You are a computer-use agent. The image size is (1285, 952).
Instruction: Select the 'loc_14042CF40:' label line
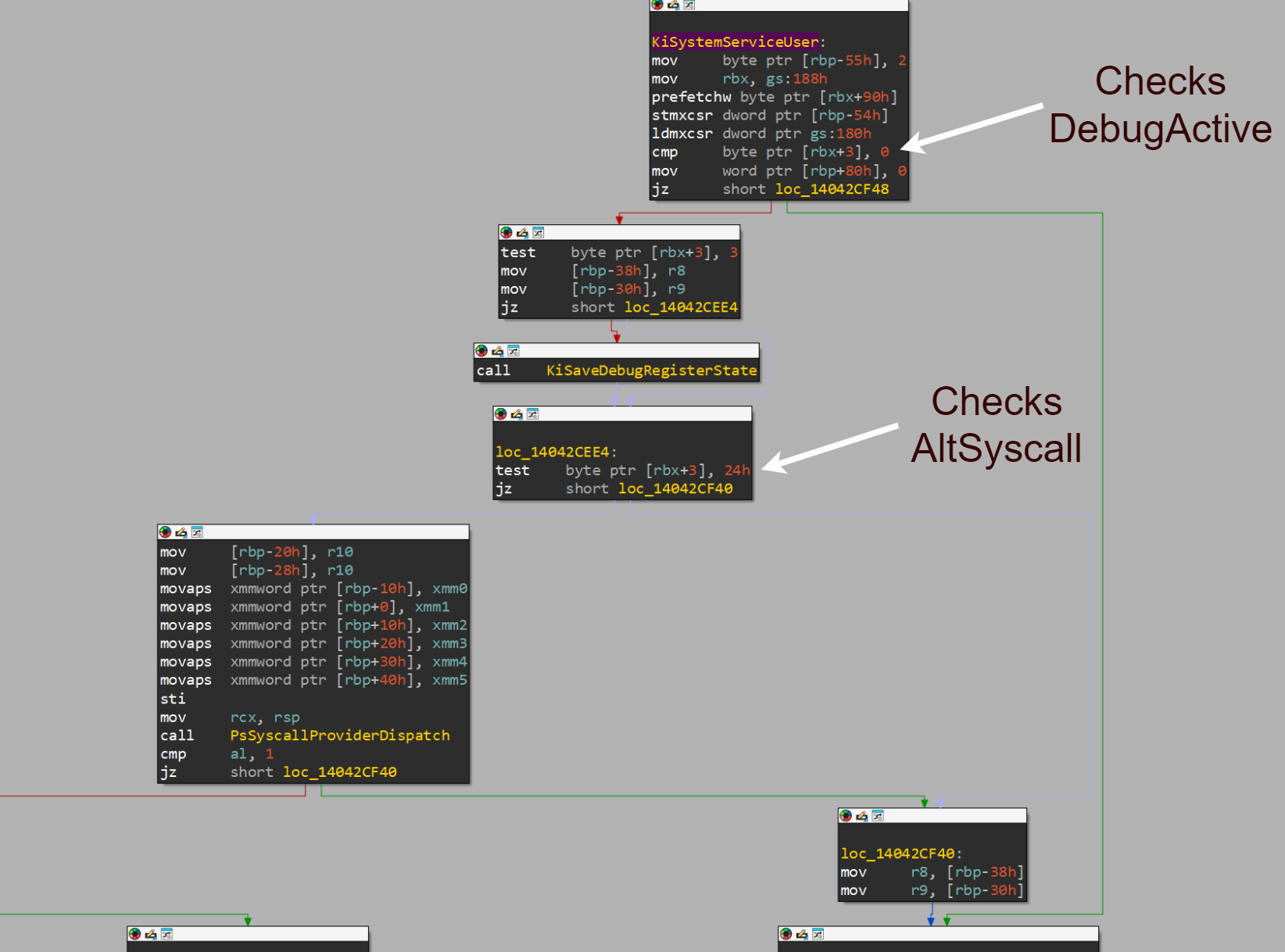point(901,854)
